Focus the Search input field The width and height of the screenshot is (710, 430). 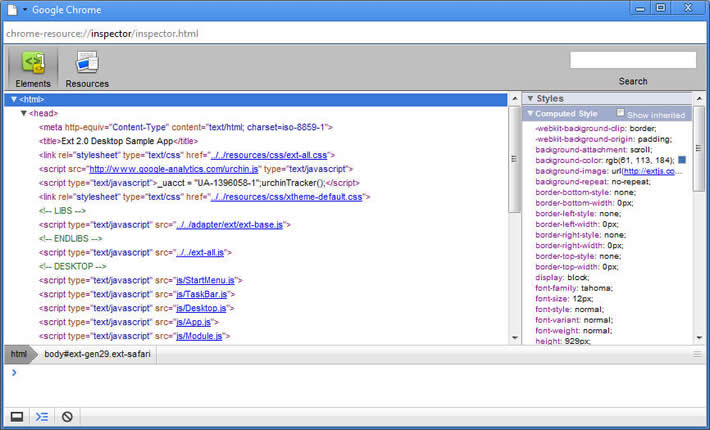(x=633, y=60)
